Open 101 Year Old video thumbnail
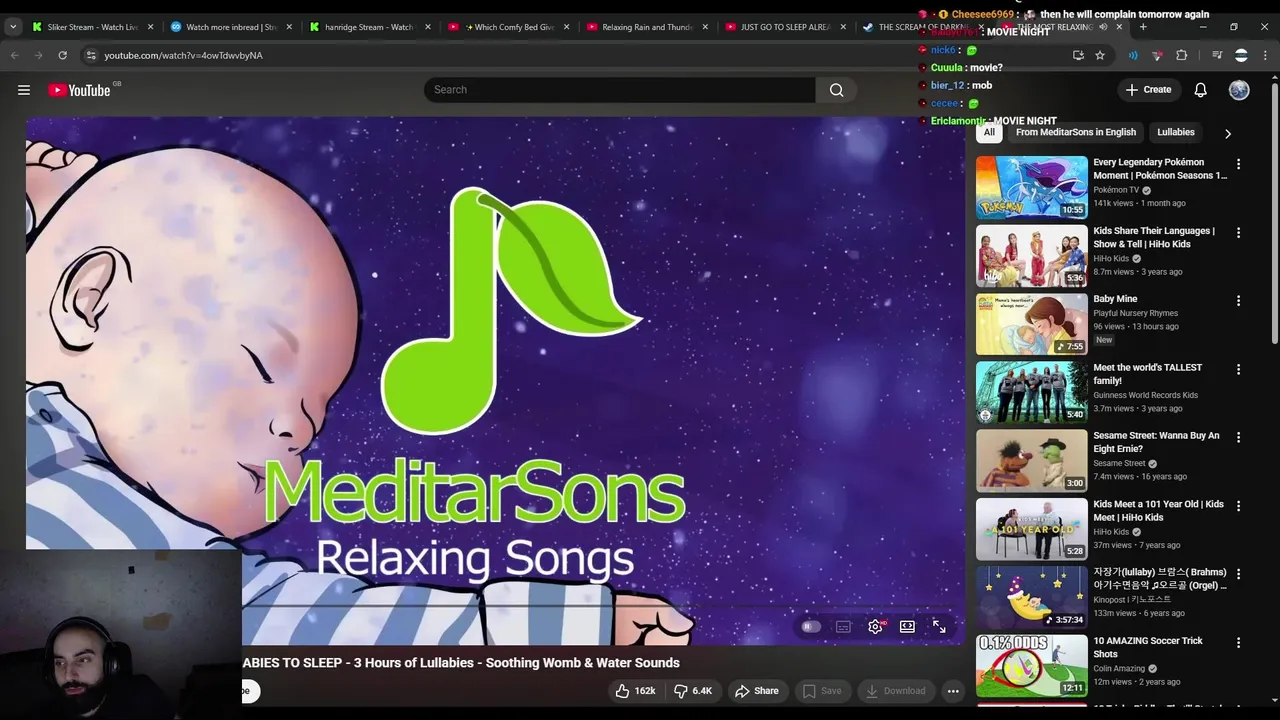 (x=1031, y=529)
